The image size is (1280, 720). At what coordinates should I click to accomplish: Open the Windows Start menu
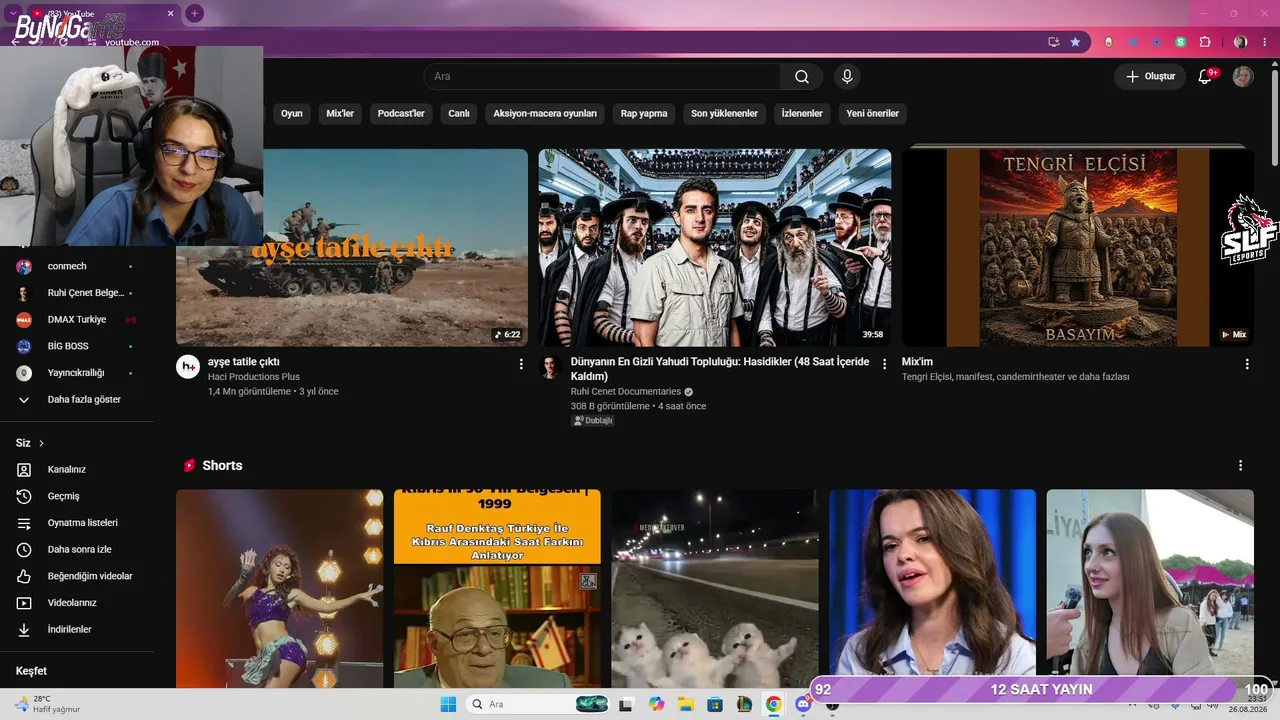447,704
